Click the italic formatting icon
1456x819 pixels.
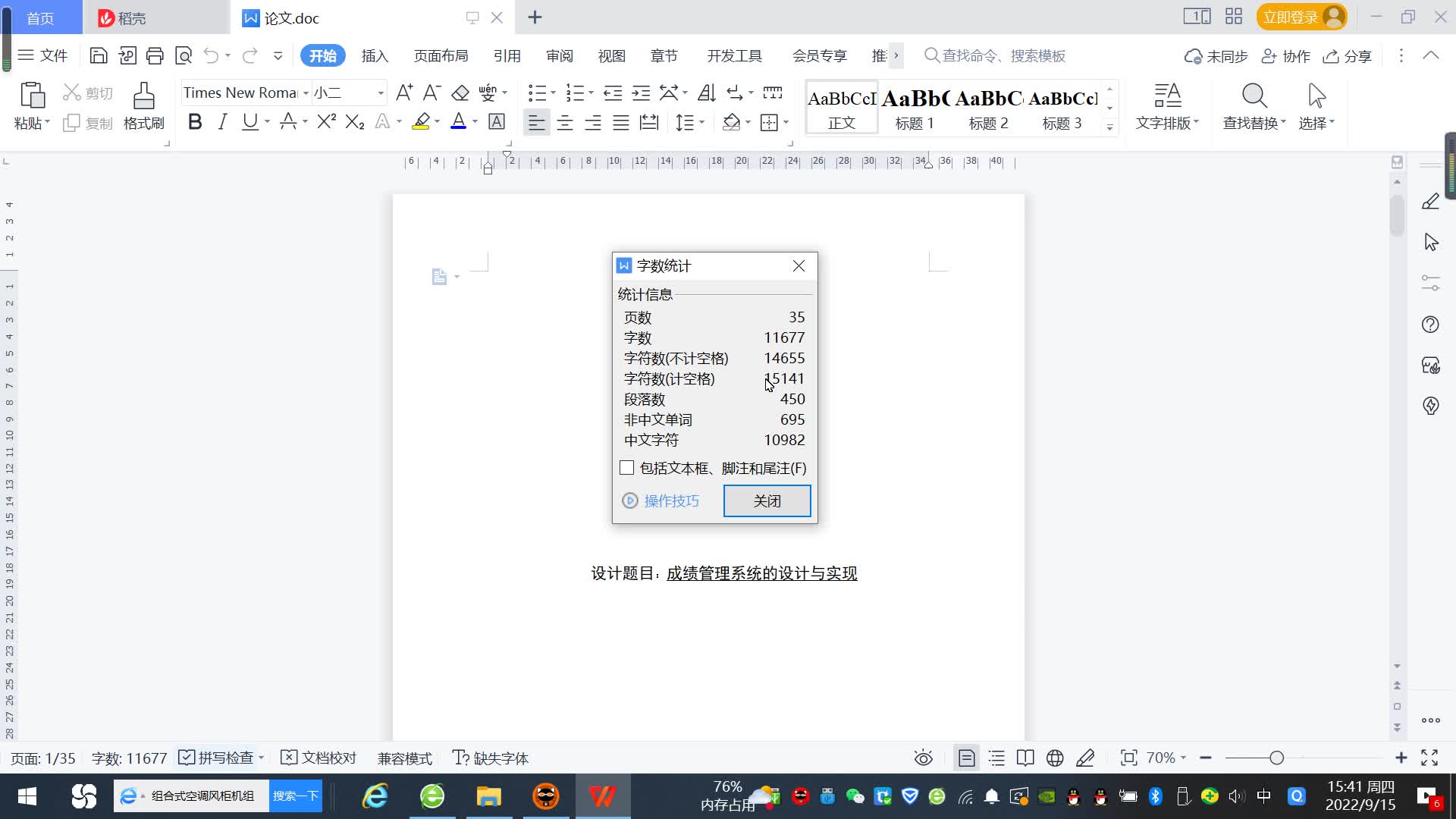pyautogui.click(x=222, y=122)
